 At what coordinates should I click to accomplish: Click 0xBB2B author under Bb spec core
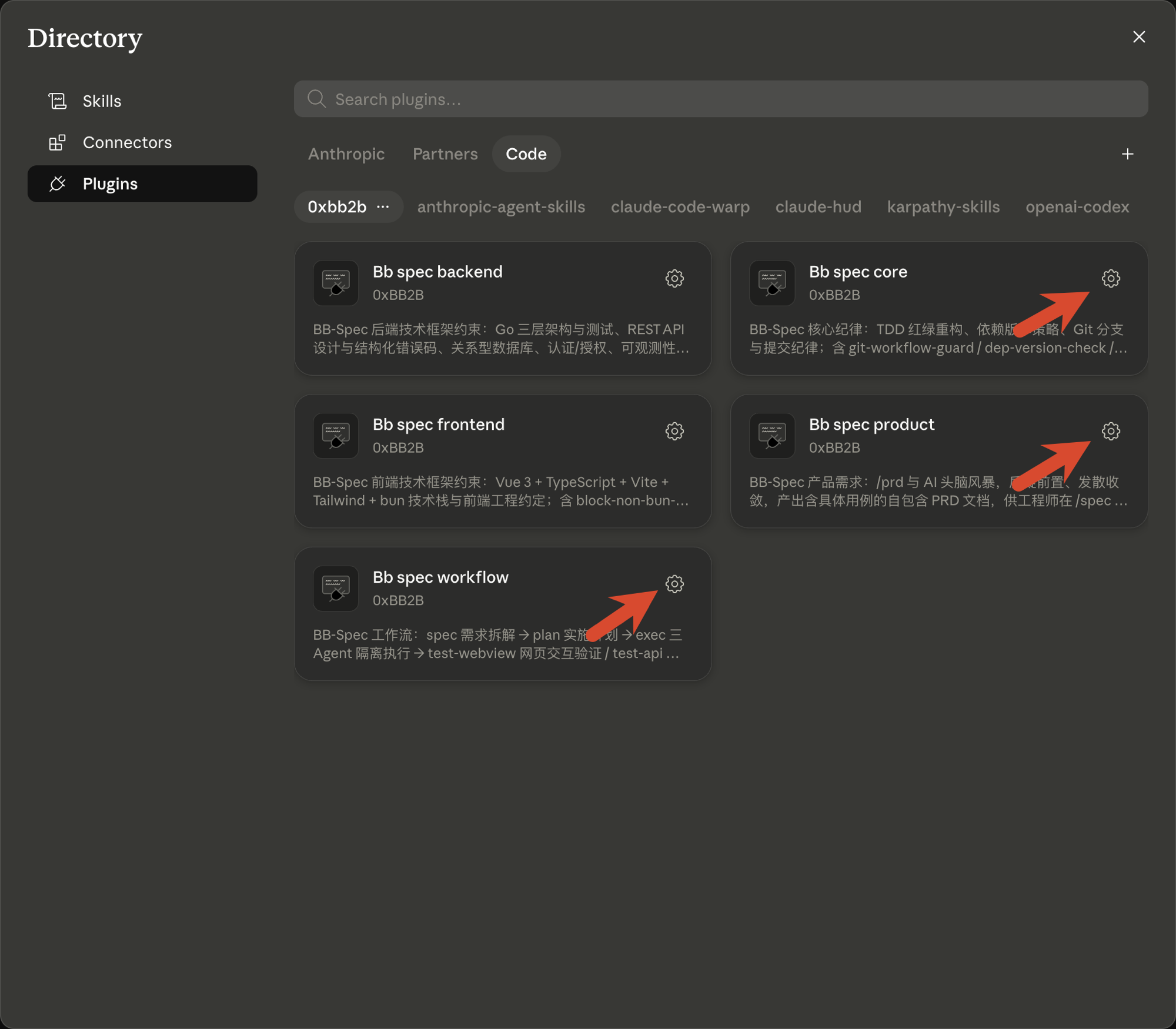834,295
